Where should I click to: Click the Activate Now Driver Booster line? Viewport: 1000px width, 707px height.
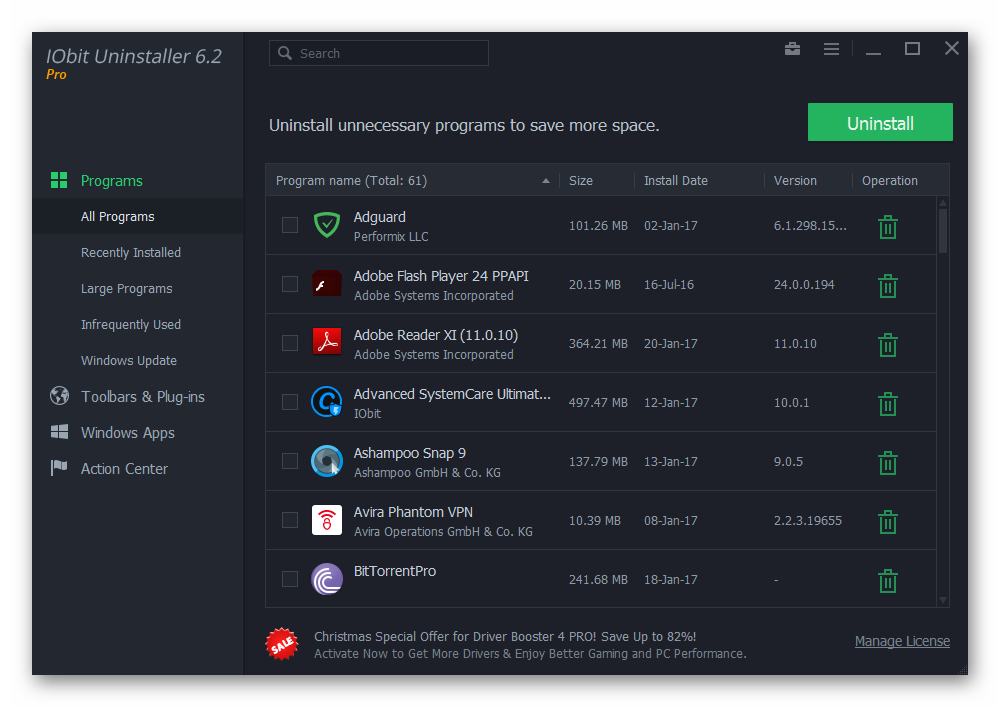pyautogui.click(x=530, y=653)
